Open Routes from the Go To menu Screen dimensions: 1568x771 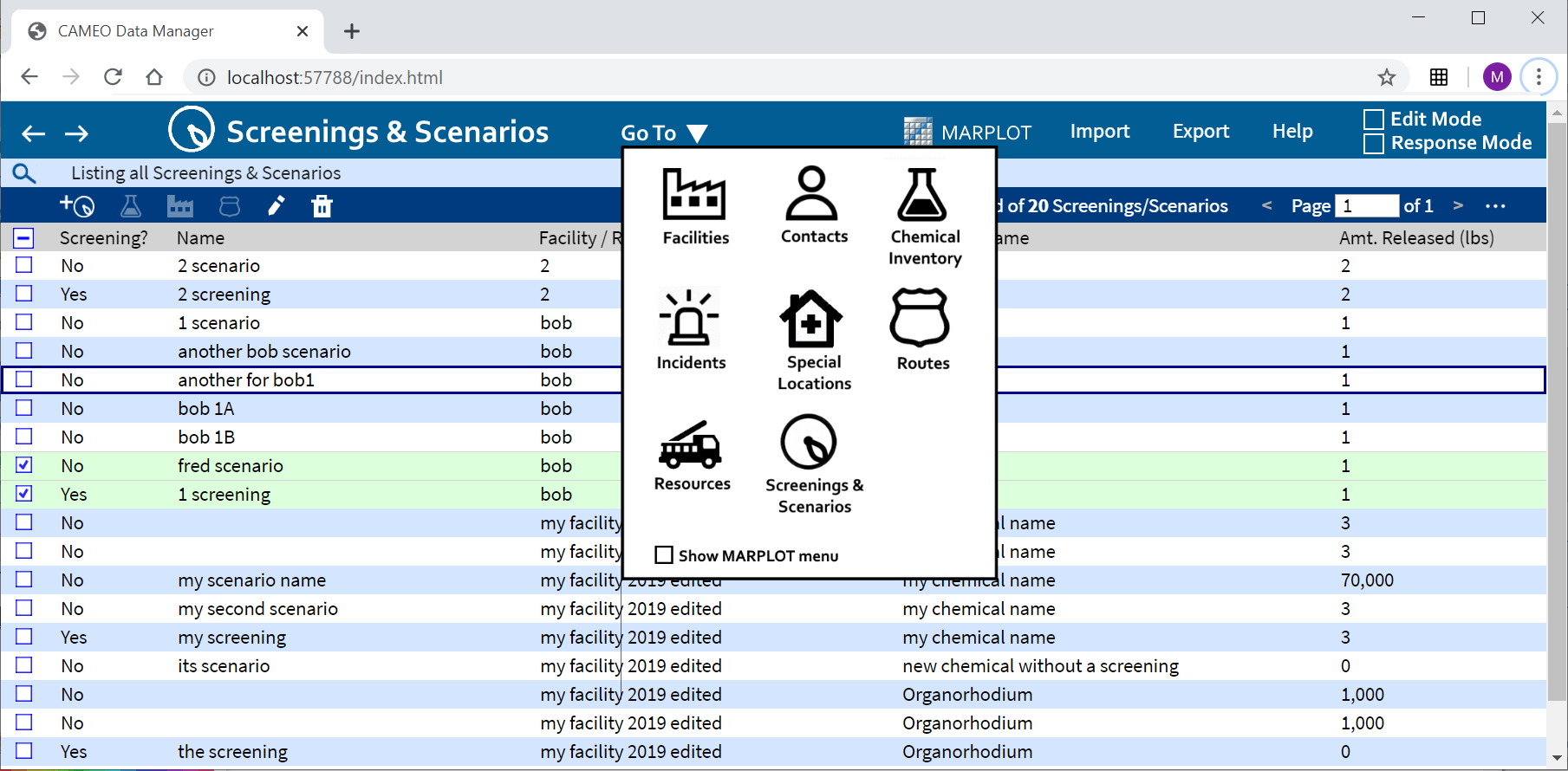pyautogui.click(x=922, y=330)
